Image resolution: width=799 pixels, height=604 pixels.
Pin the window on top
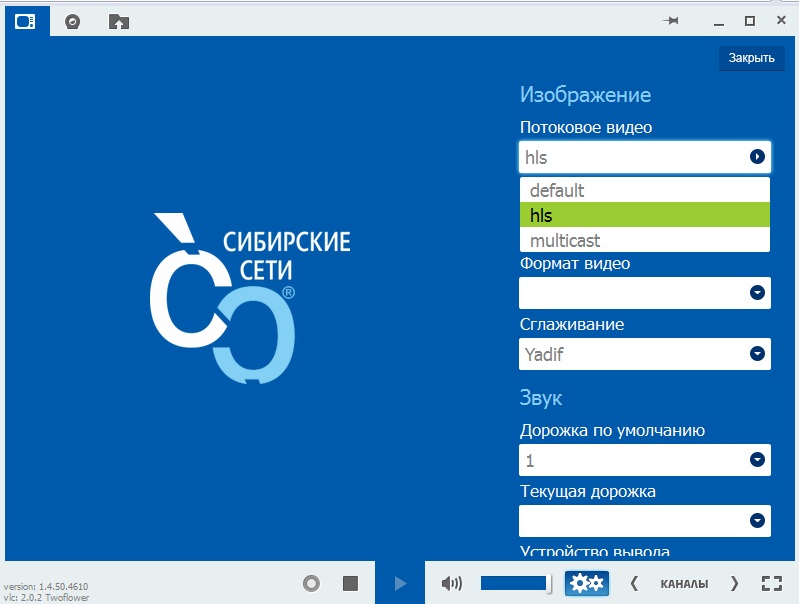[671, 20]
